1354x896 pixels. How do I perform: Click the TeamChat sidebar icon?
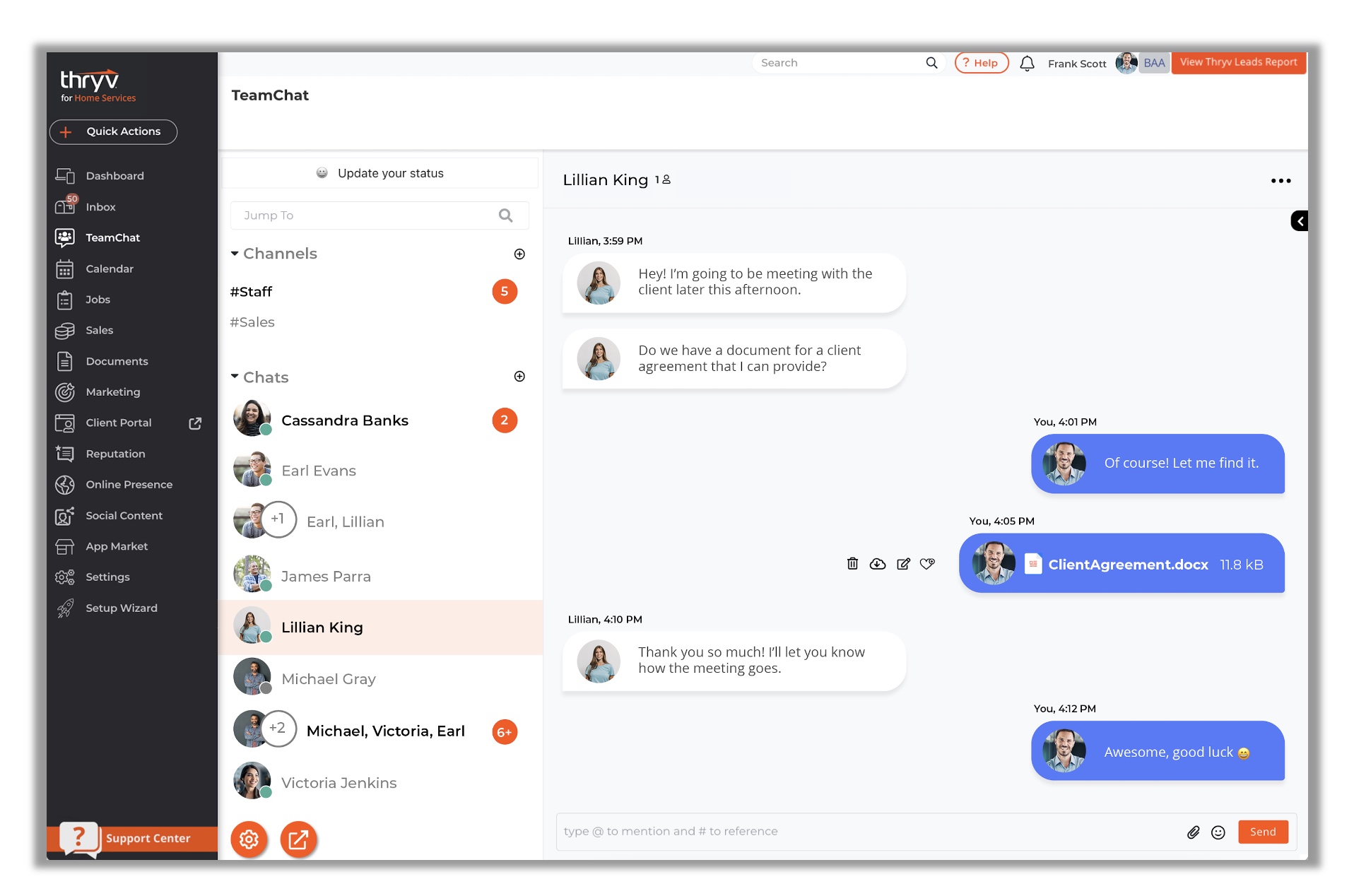click(x=65, y=237)
